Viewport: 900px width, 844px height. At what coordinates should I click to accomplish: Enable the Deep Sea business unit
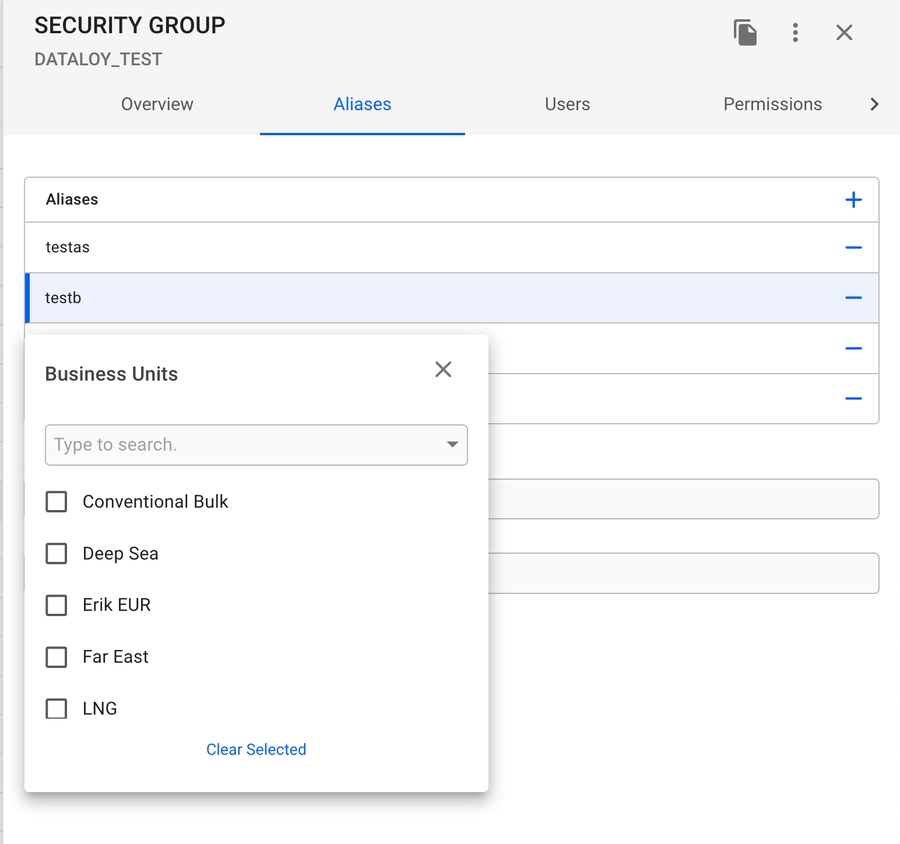(57, 554)
